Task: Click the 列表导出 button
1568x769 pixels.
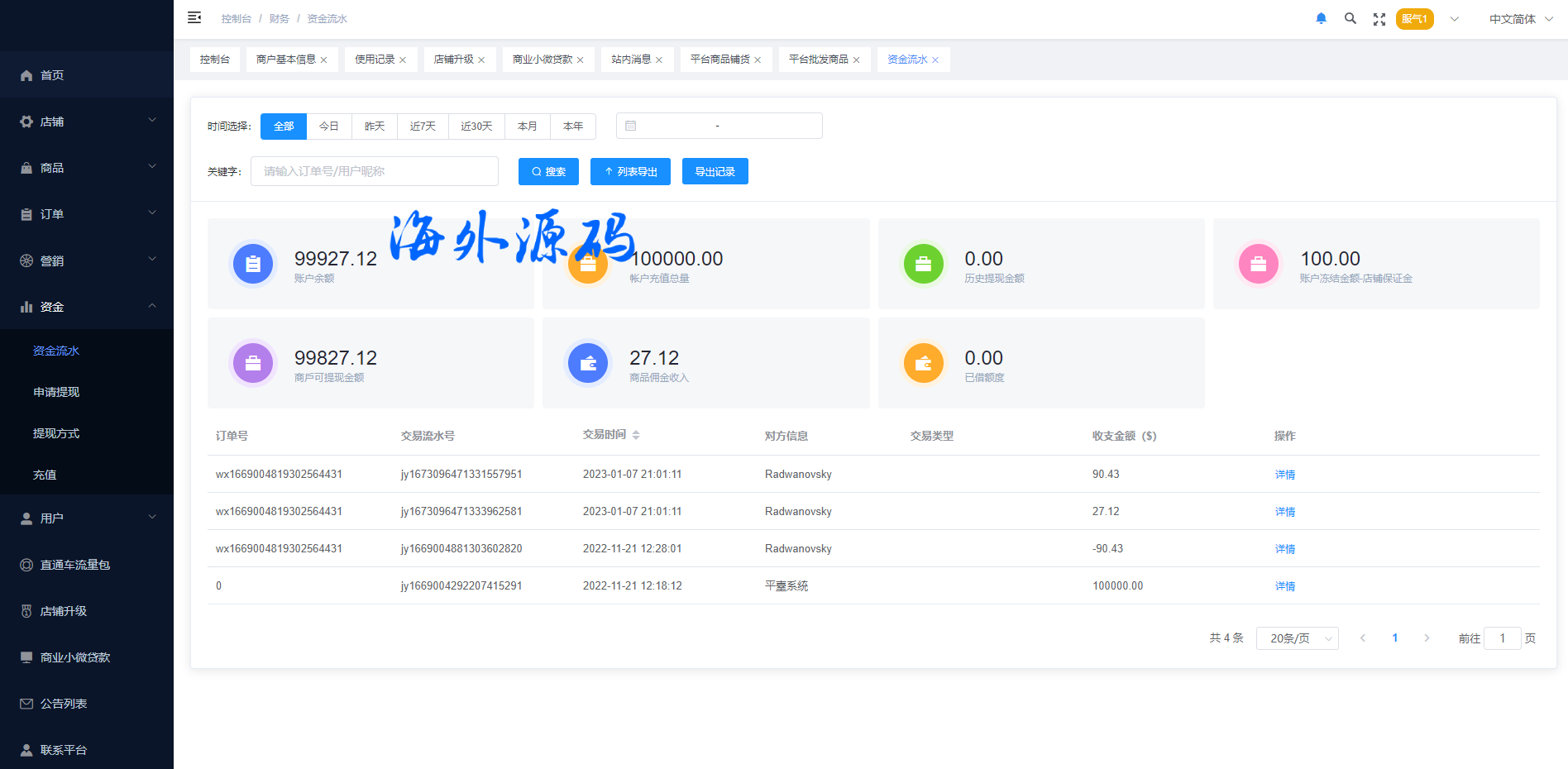Action: point(630,172)
